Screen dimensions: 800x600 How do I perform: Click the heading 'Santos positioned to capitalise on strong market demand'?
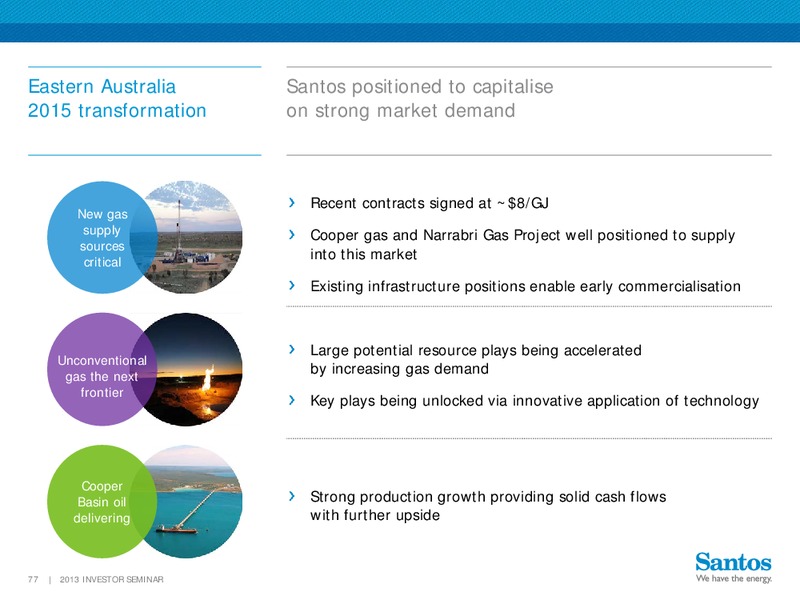419,98
